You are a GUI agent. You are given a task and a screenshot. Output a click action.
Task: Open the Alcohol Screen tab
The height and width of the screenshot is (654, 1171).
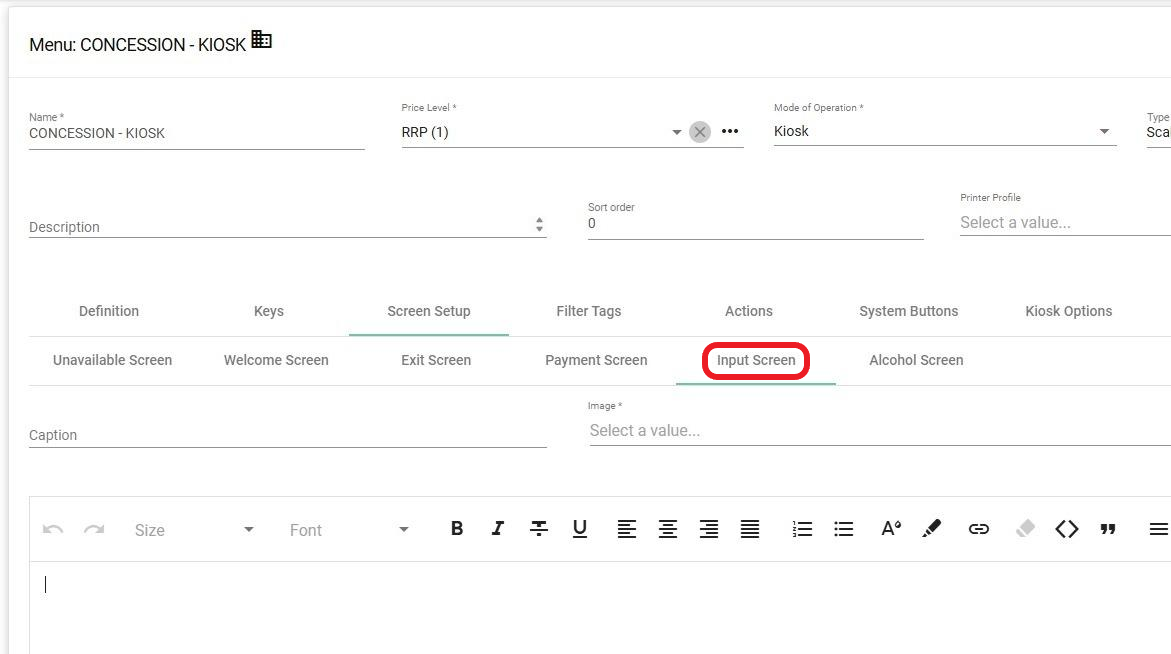pyautogui.click(x=915, y=360)
